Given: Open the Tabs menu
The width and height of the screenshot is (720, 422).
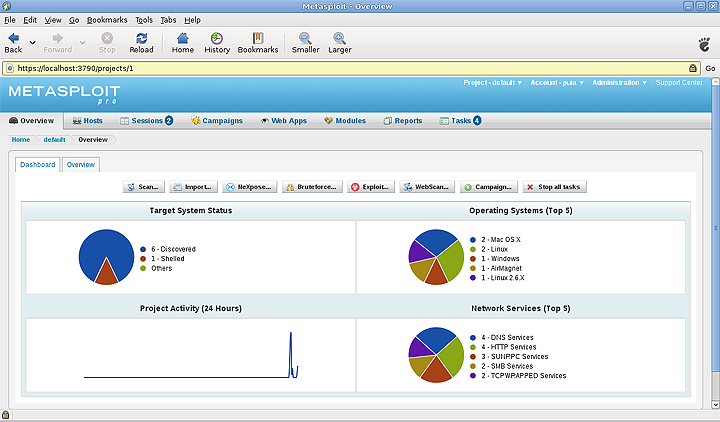Looking at the screenshot, I should (168, 20).
